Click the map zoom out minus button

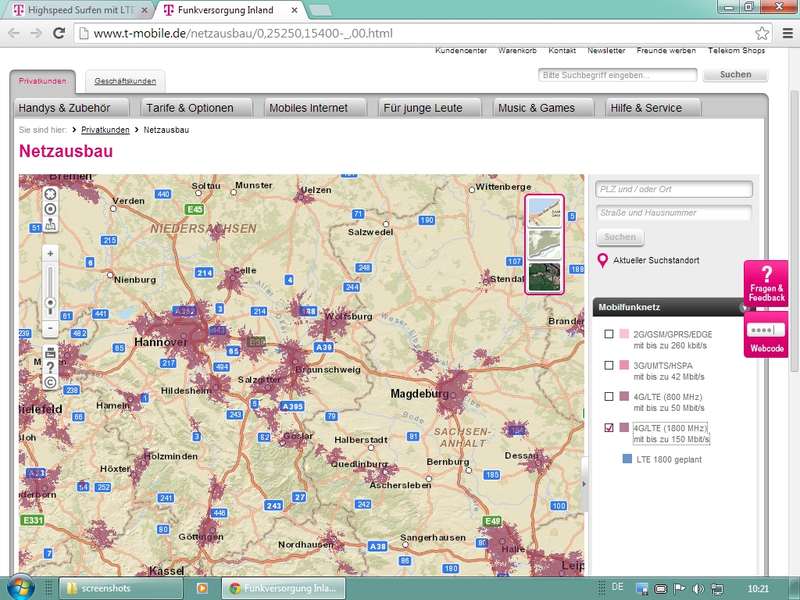51,329
